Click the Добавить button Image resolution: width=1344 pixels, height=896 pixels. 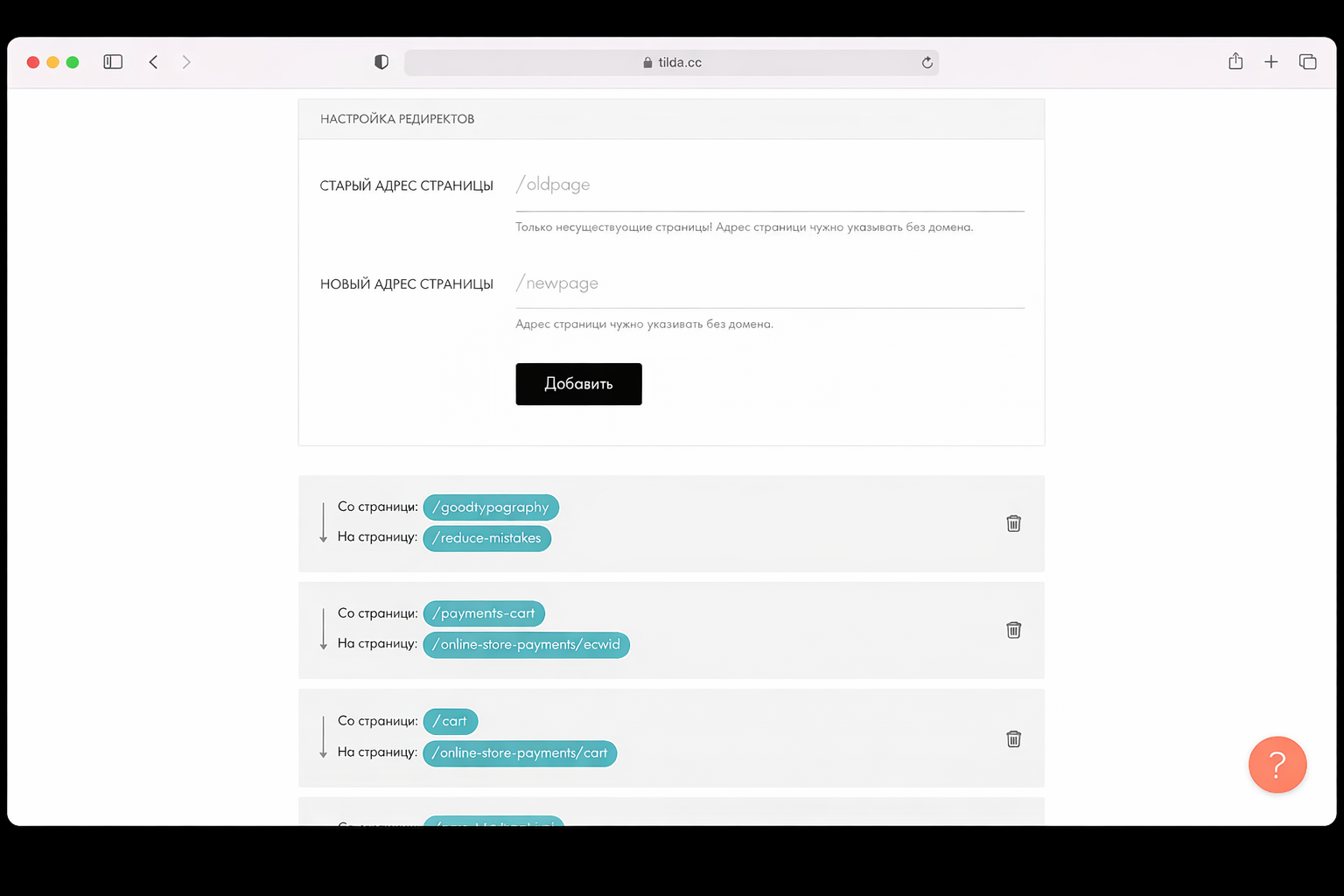coord(578,384)
